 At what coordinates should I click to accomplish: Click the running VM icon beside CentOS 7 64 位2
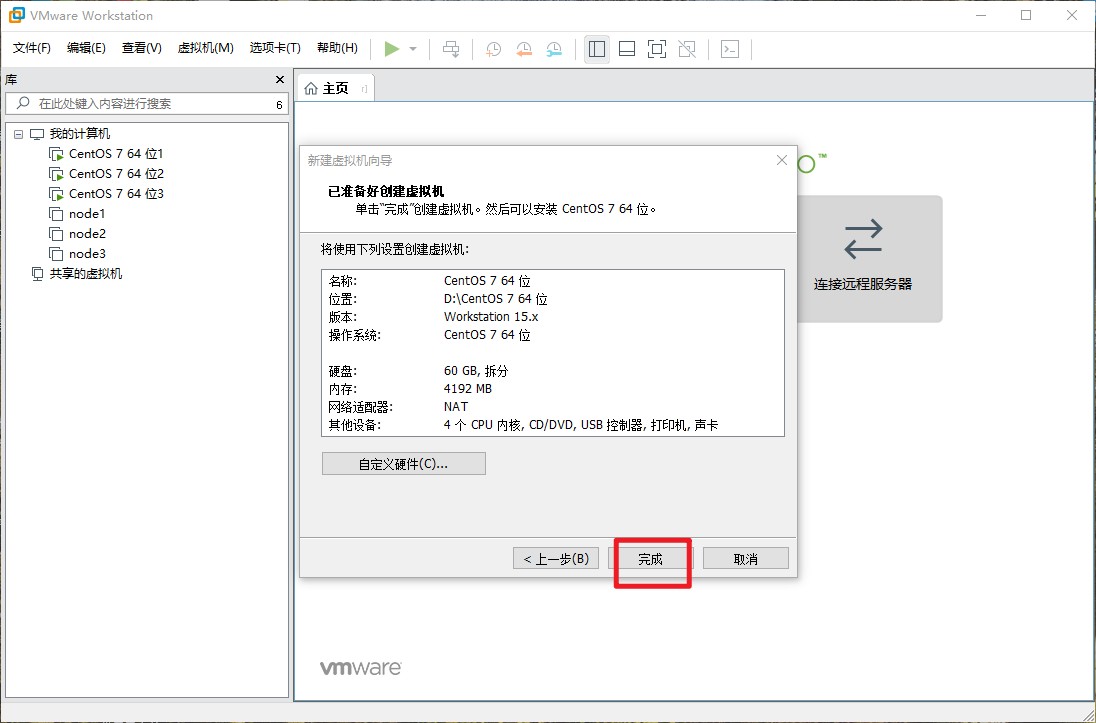coord(56,173)
